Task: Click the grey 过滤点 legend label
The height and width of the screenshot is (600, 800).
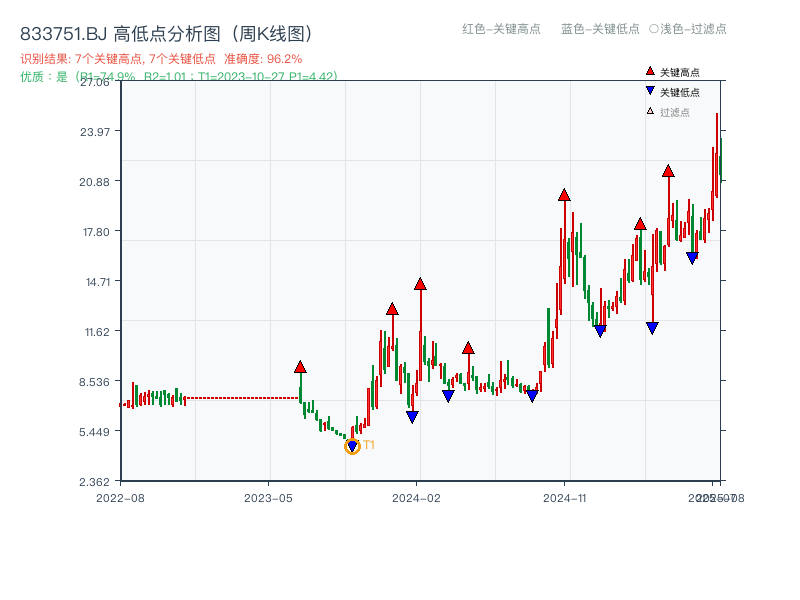Action: pyautogui.click(x=674, y=112)
